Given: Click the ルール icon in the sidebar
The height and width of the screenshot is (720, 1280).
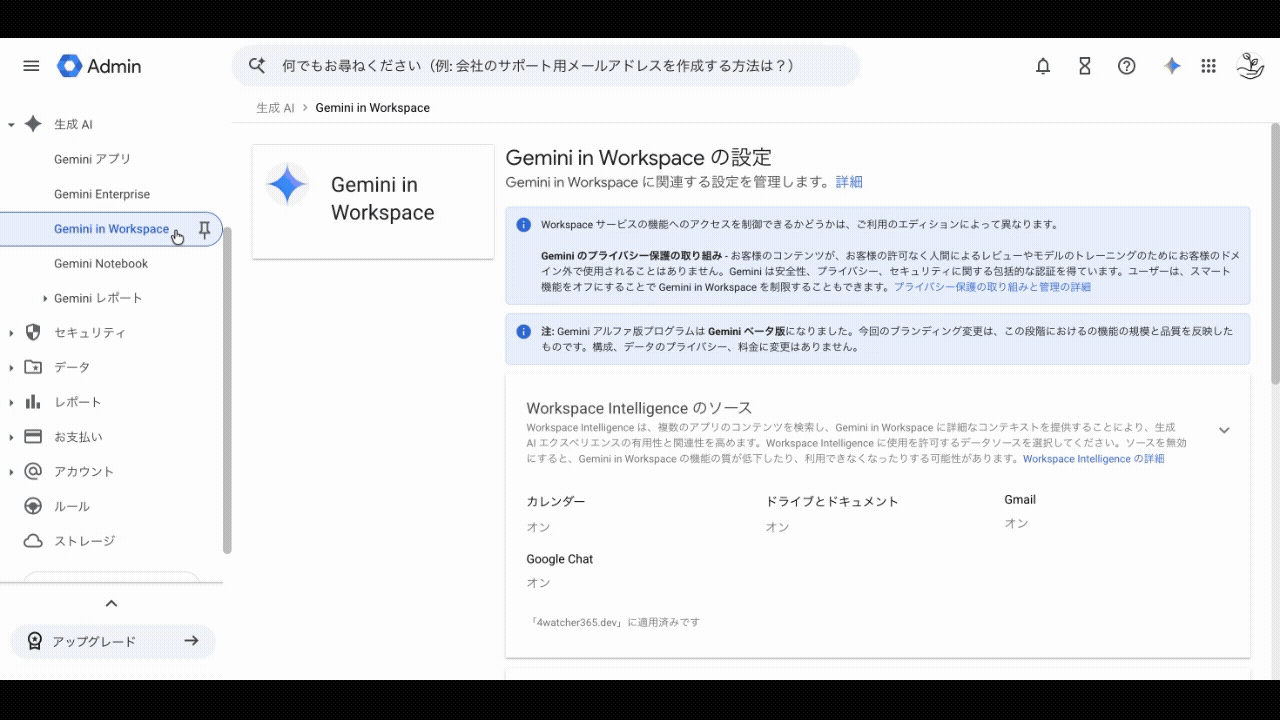Looking at the screenshot, I should tap(33, 506).
